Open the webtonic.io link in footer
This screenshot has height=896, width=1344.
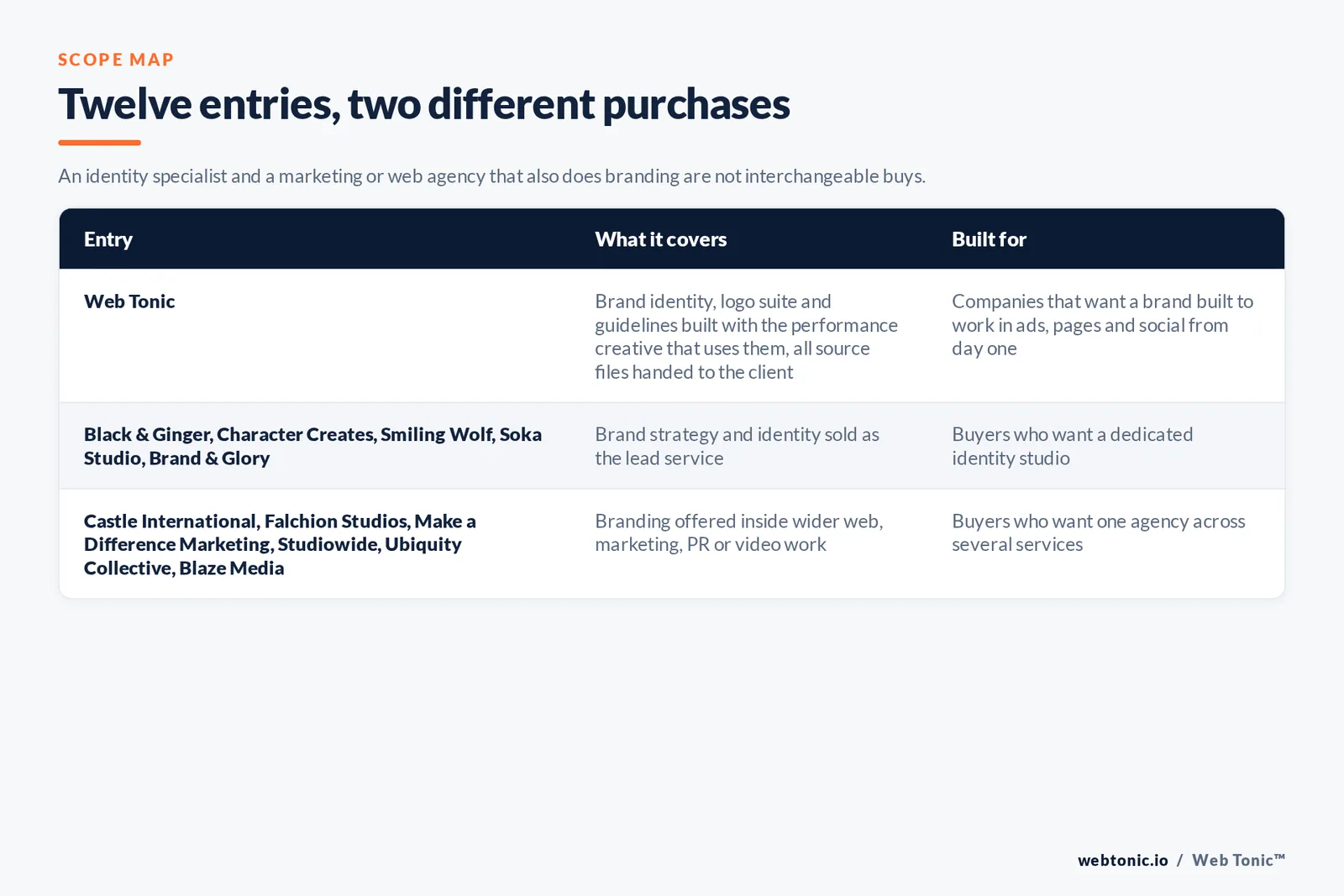click(1122, 860)
